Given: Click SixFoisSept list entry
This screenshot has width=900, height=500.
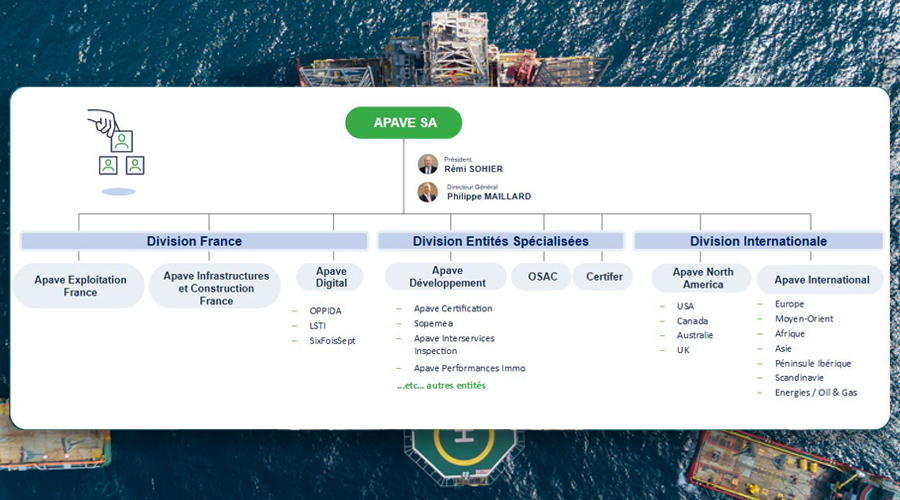Looking at the screenshot, I should [x=332, y=340].
